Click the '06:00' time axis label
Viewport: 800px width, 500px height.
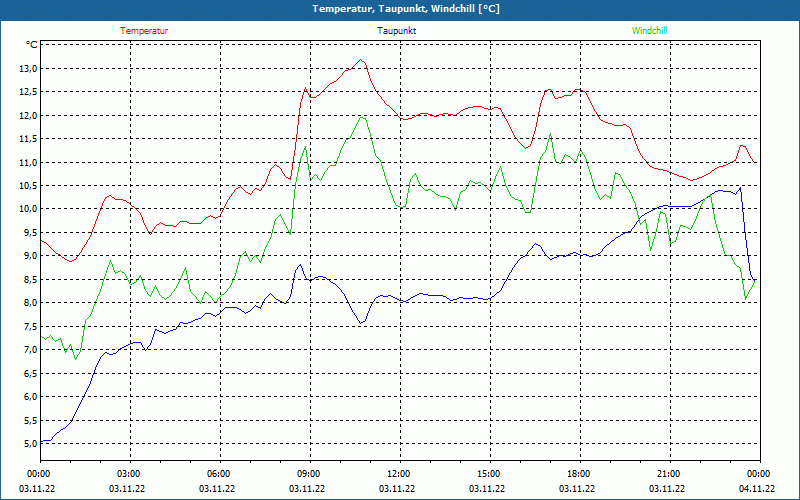coord(220,474)
